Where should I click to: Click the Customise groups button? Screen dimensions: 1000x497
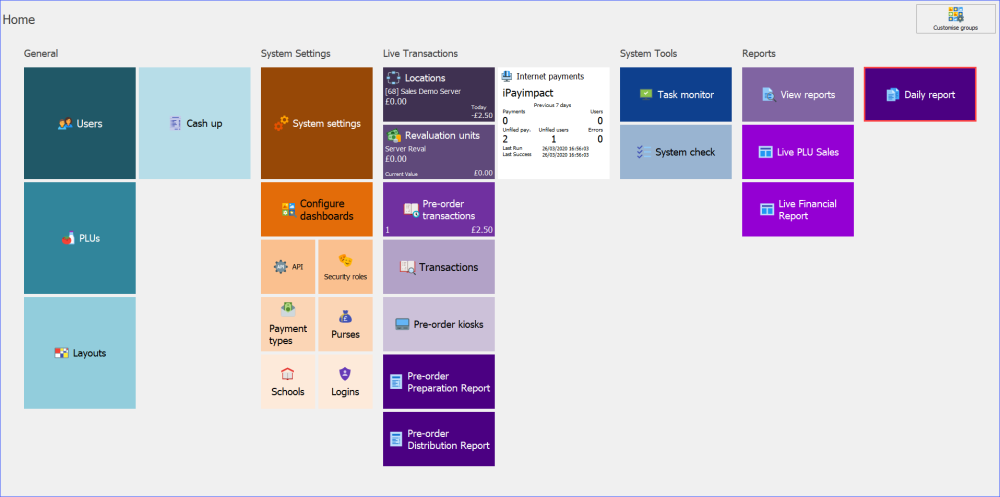coord(956,19)
